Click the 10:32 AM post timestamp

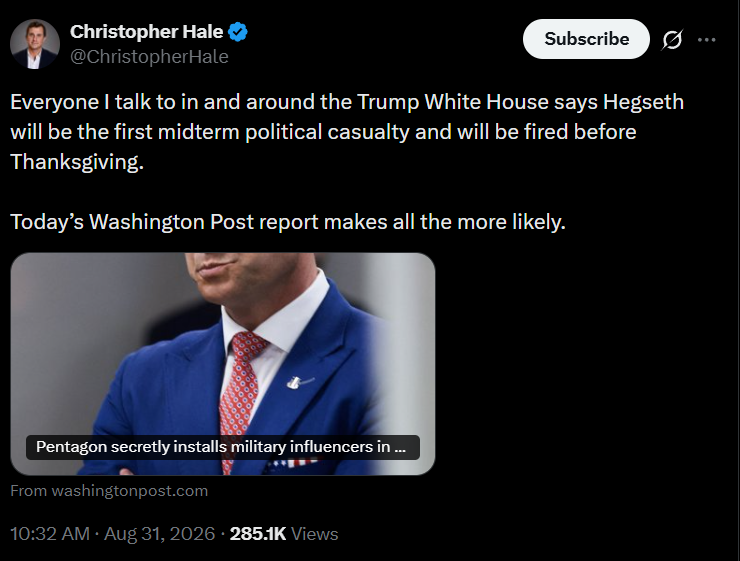pyautogui.click(x=50, y=534)
